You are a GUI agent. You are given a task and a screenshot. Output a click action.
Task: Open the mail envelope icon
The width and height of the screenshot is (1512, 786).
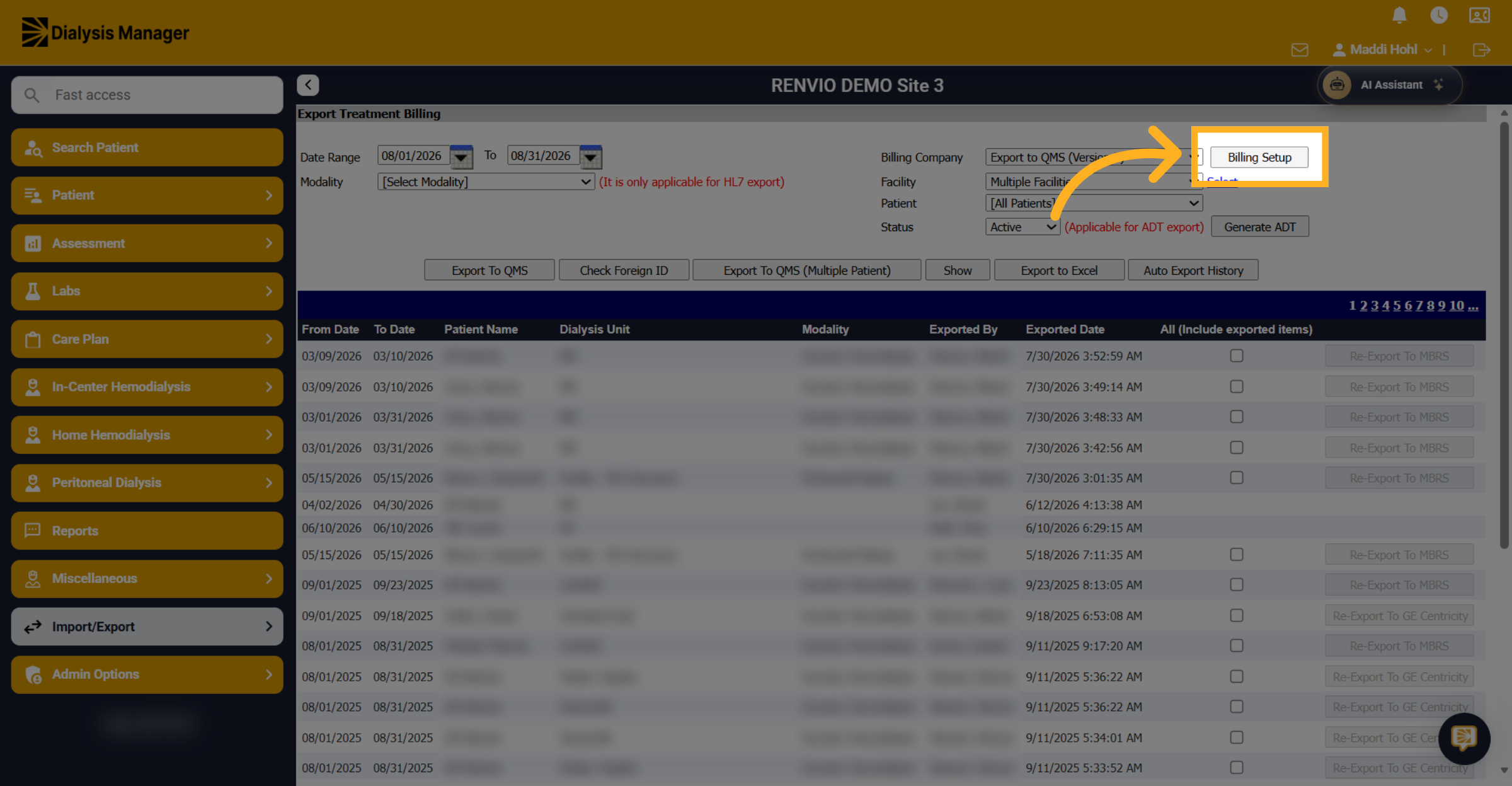(1300, 50)
